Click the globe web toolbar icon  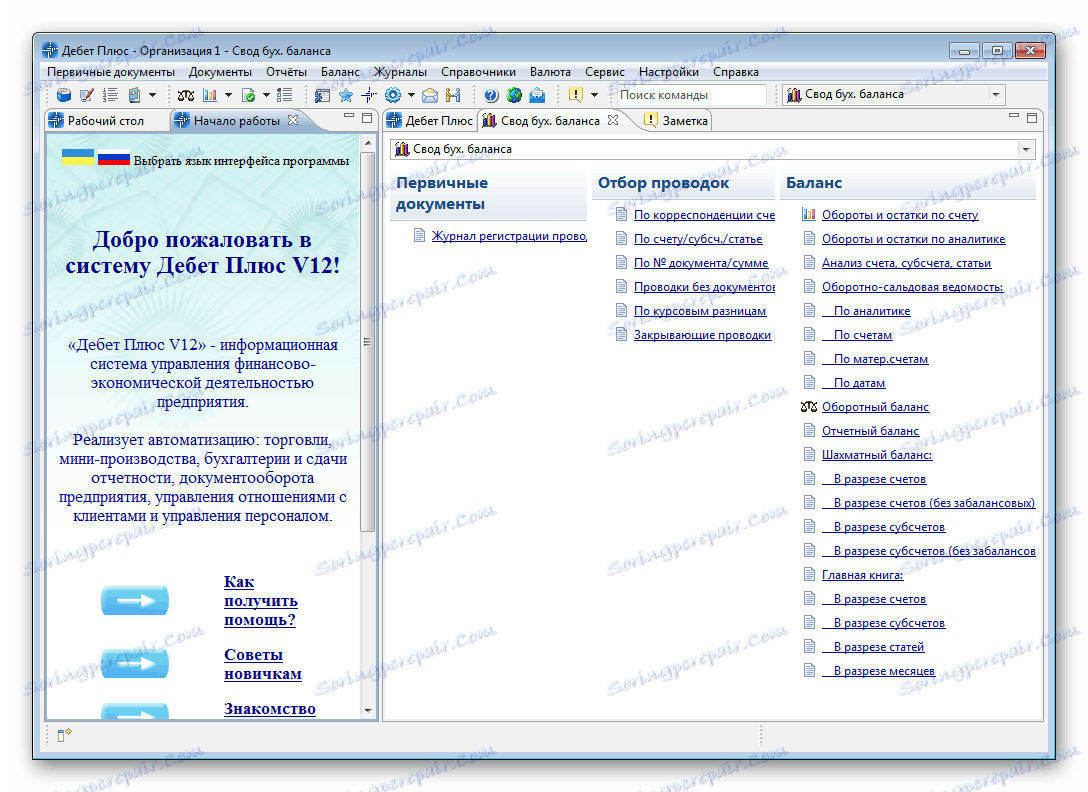click(x=514, y=95)
